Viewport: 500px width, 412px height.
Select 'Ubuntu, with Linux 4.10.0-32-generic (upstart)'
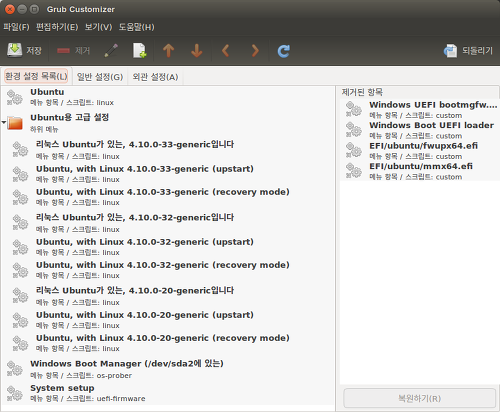145,242
